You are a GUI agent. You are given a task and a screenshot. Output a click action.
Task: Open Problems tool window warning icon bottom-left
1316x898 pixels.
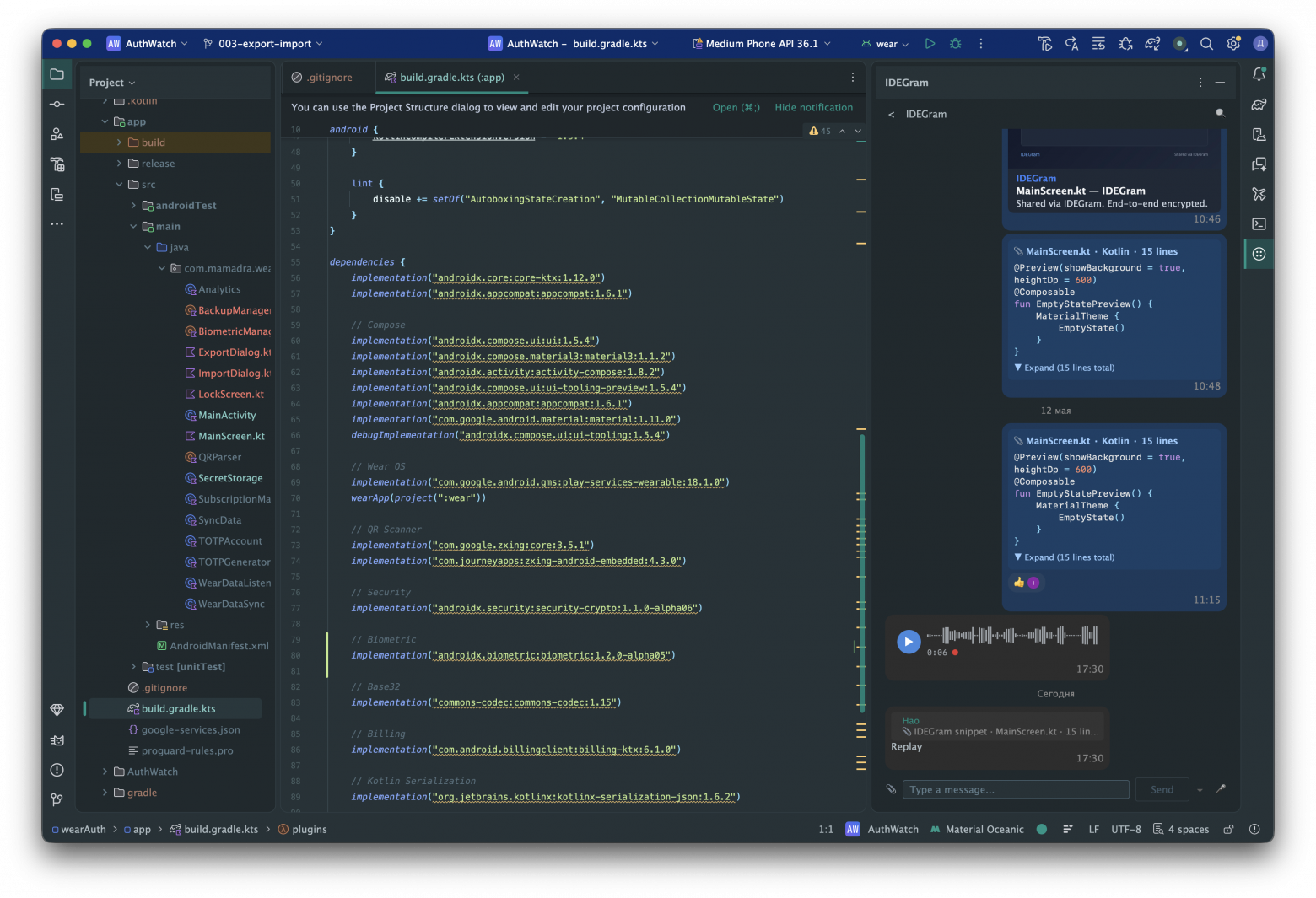coord(57,770)
